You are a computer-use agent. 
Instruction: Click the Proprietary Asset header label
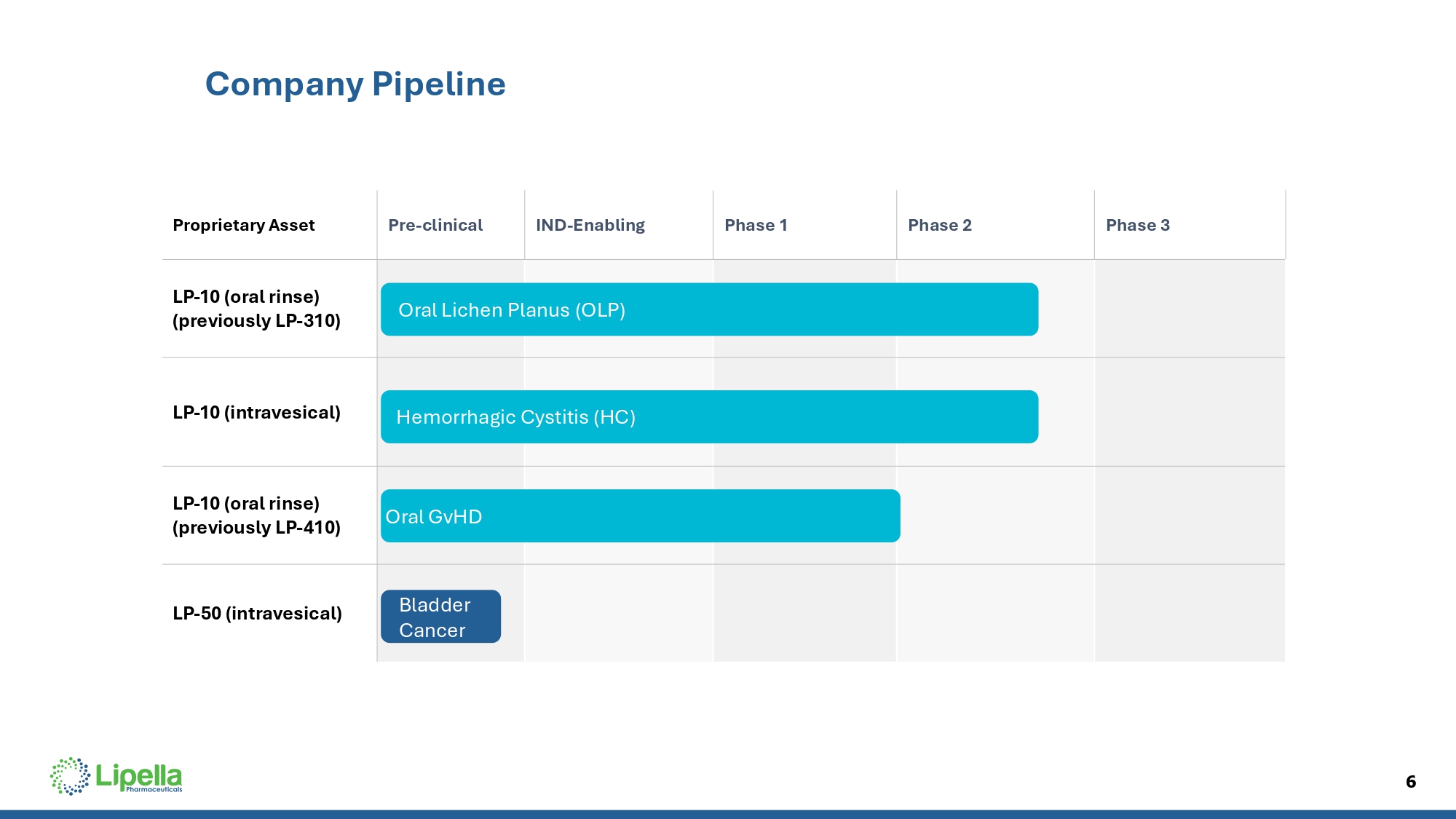click(x=244, y=226)
